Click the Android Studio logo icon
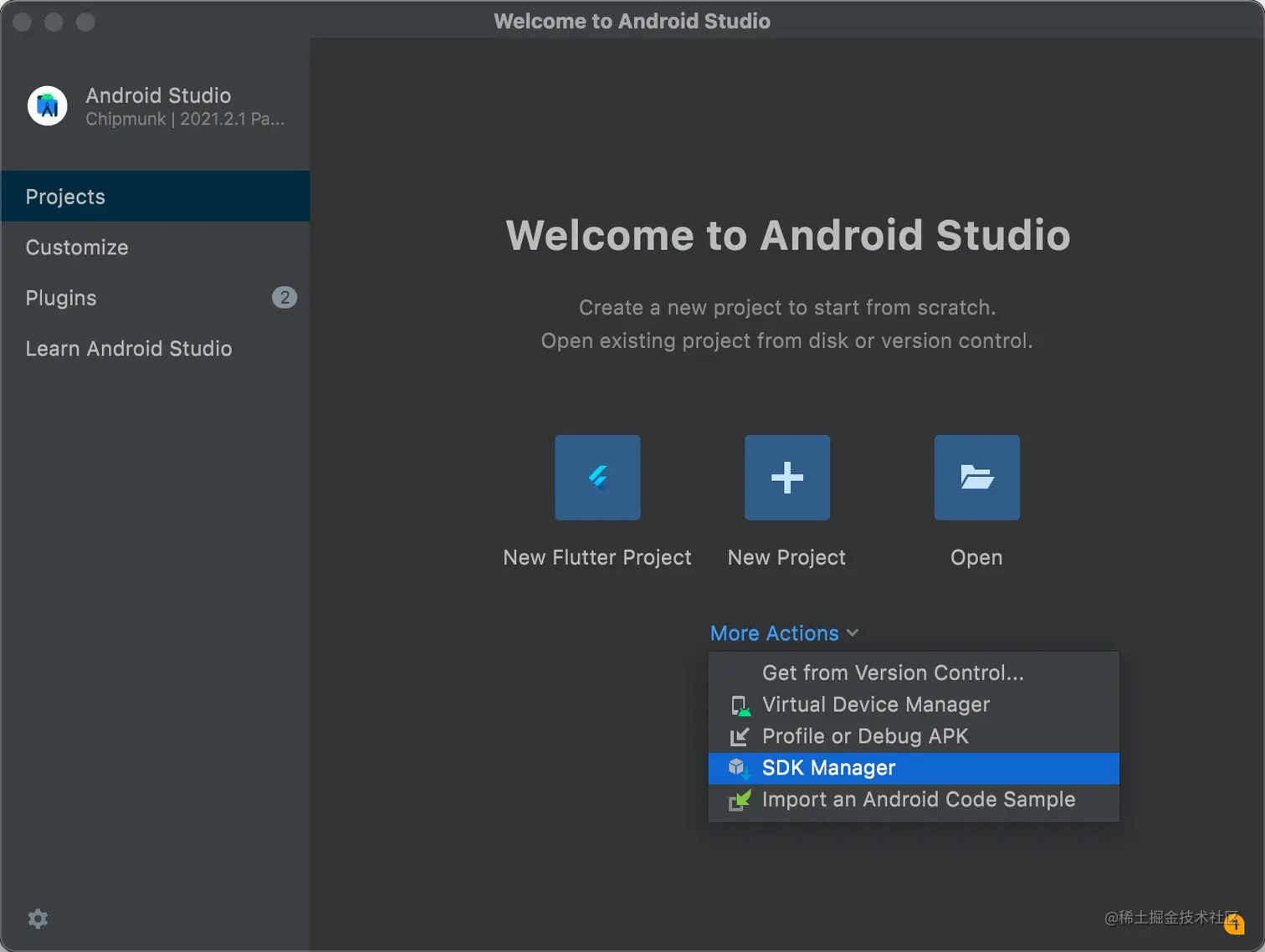Screen dimensions: 1265x952 point(48,106)
